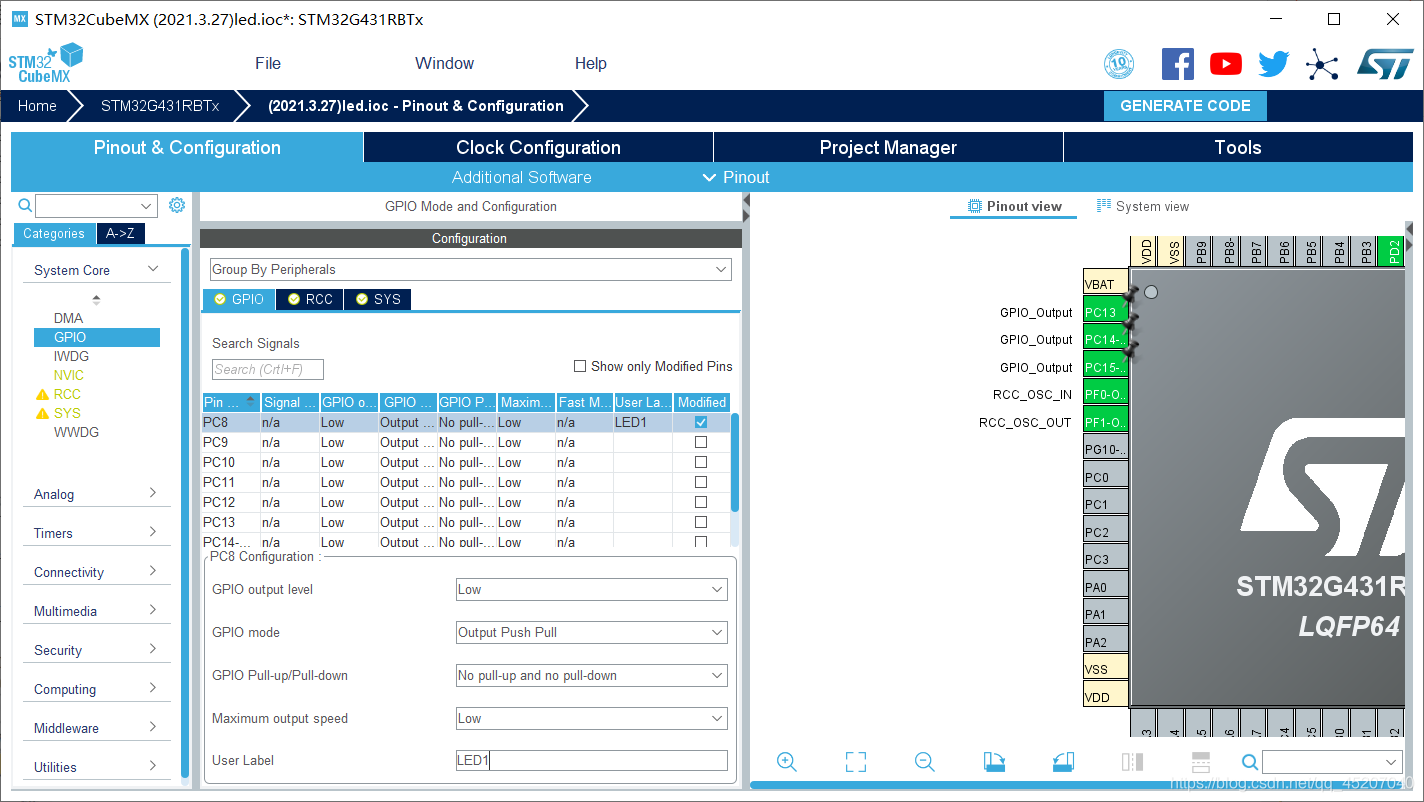The width and height of the screenshot is (1424, 802).
Task: Open the Help menu
Action: 590,63
